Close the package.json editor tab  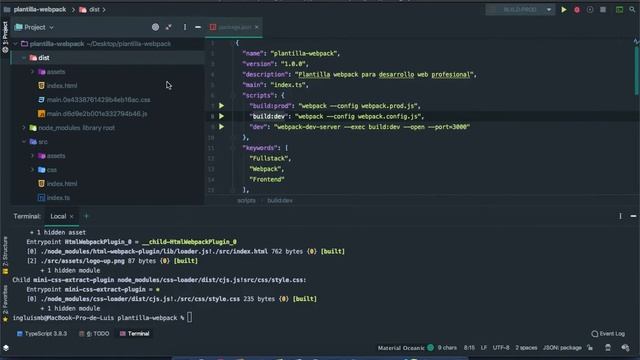(x=257, y=27)
